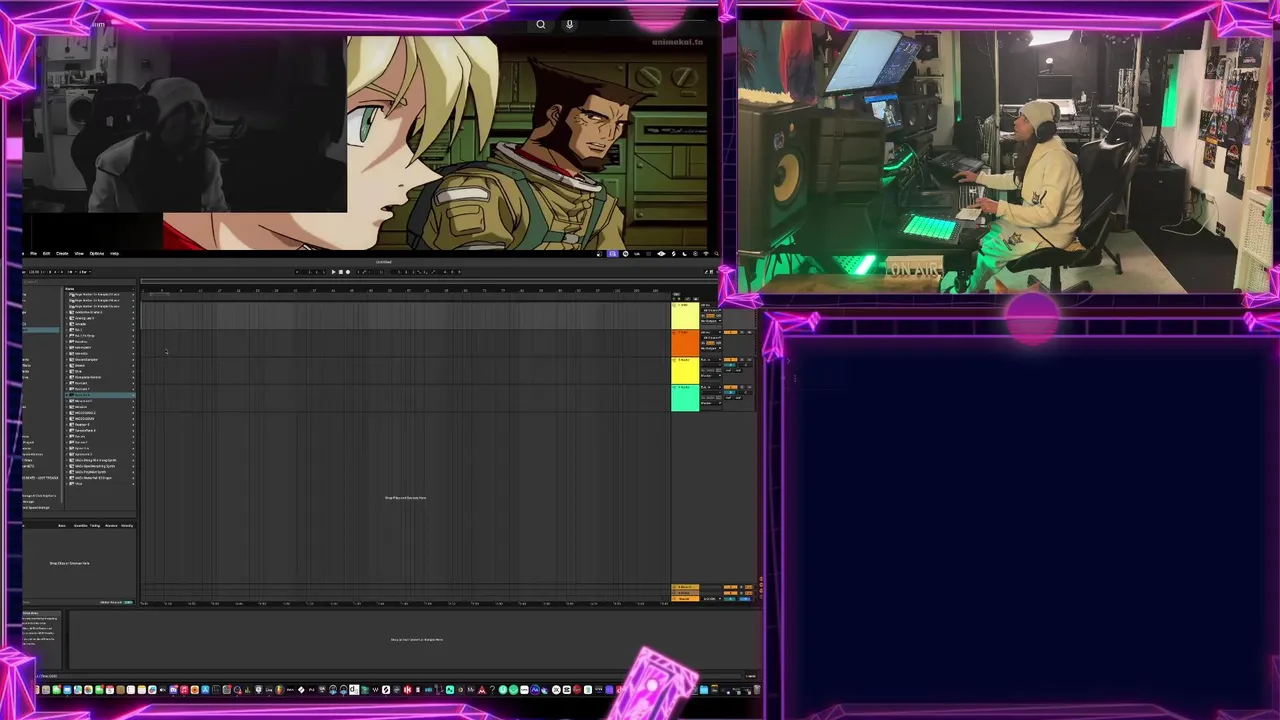The image size is (1280, 720).
Task: Open the File menu in Ableton
Action: pos(33,254)
